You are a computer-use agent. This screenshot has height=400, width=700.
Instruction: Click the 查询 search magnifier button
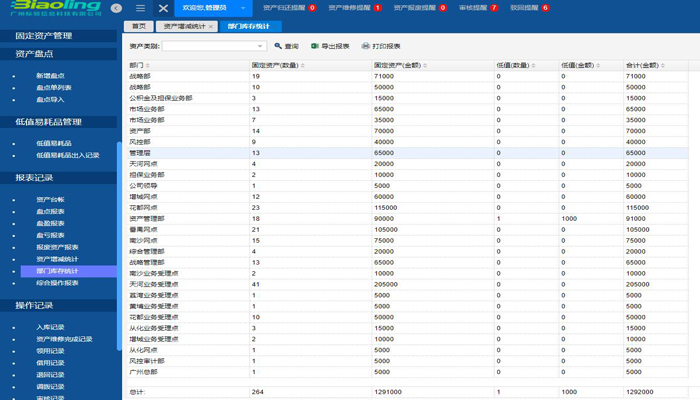(286, 46)
